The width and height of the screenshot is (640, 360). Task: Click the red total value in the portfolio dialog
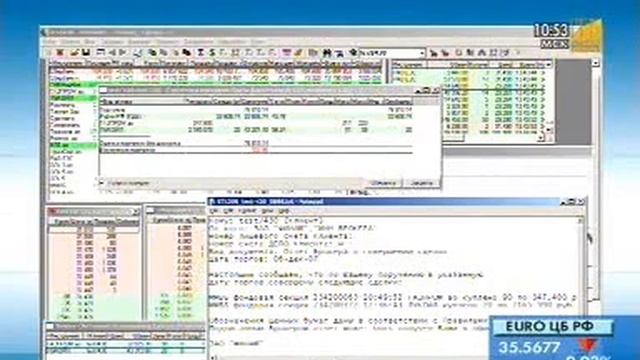click(260, 150)
